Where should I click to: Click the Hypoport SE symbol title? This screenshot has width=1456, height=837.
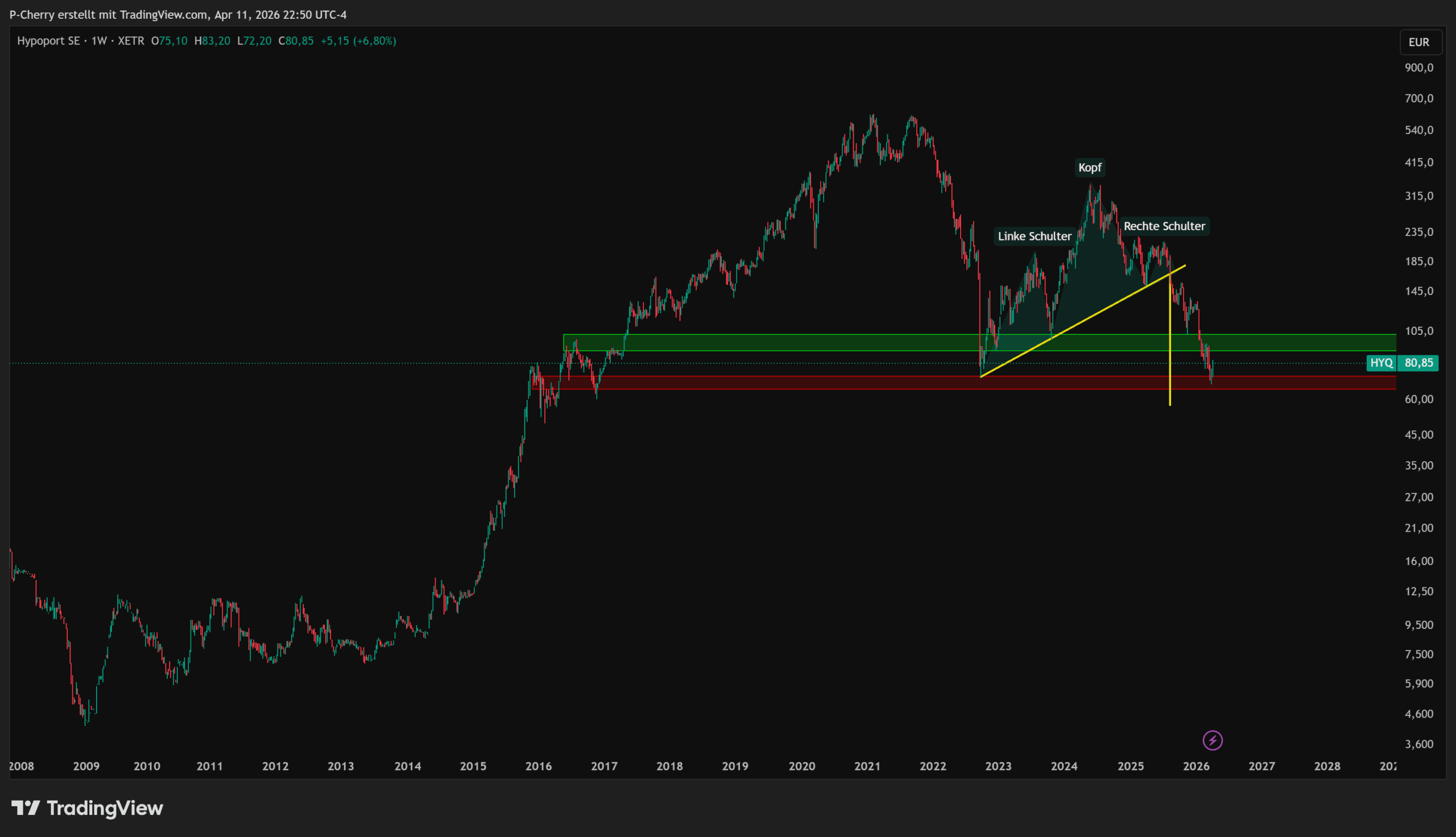coord(48,41)
